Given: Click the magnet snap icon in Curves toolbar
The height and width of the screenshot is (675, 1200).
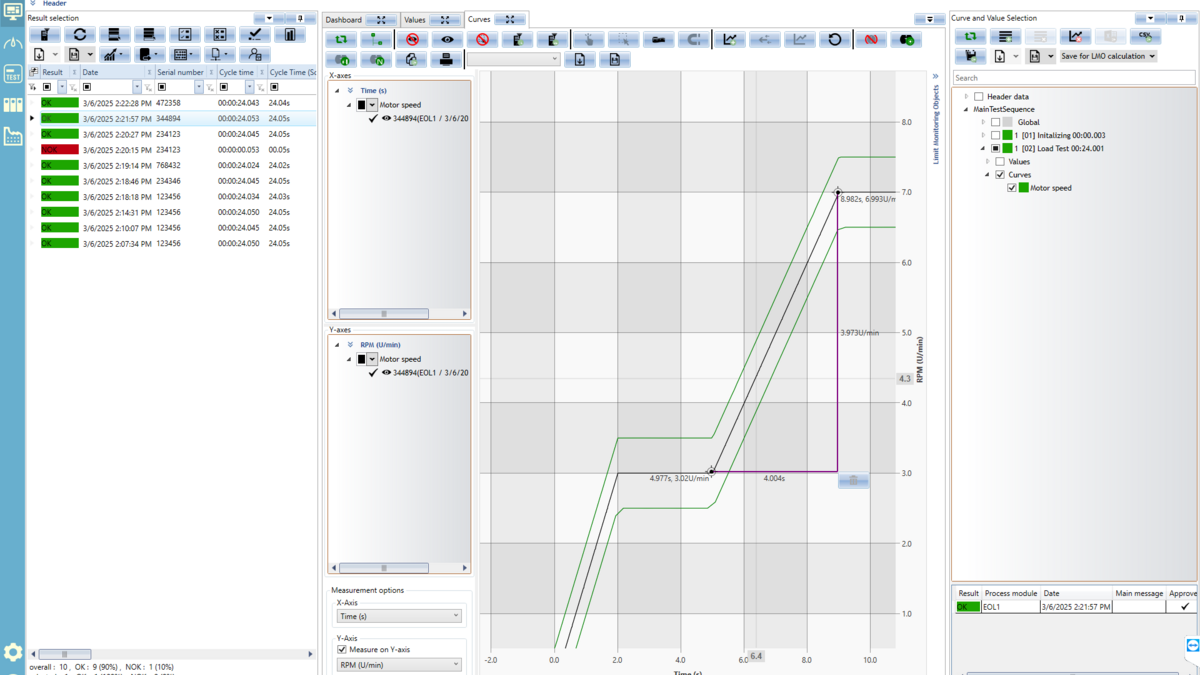Looking at the screenshot, I should pyautogui.click(x=694, y=40).
